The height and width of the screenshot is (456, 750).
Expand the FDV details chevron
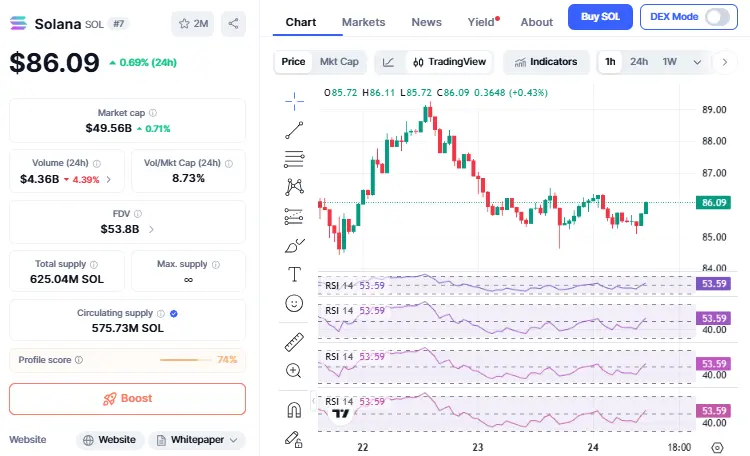151,229
